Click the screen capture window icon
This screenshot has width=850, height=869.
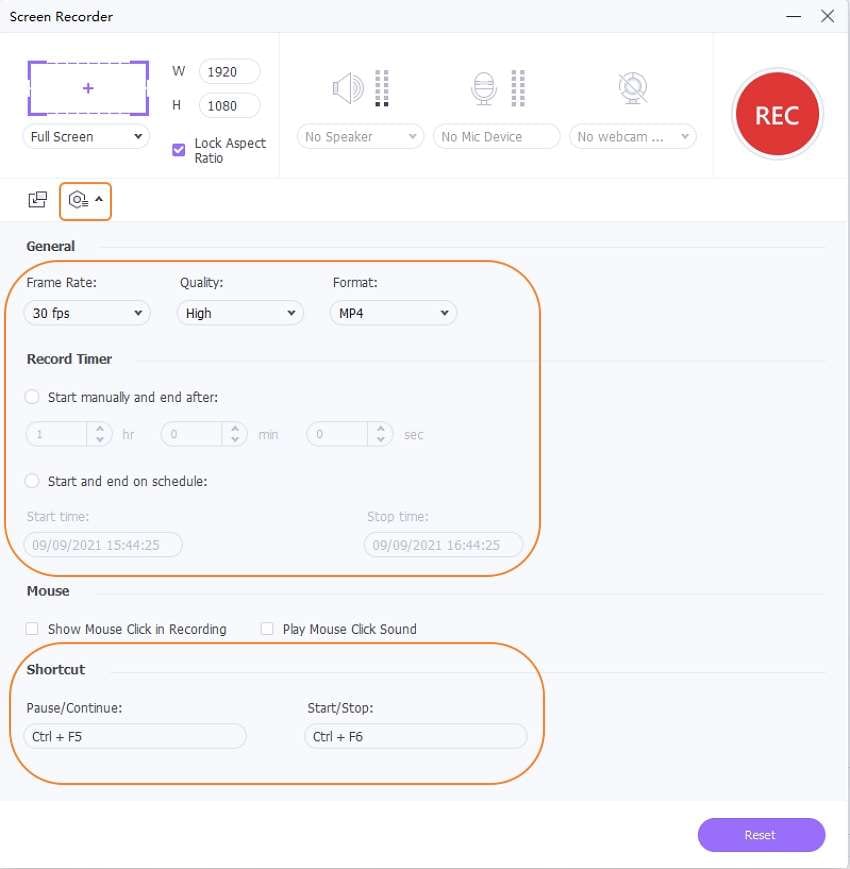coord(37,199)
